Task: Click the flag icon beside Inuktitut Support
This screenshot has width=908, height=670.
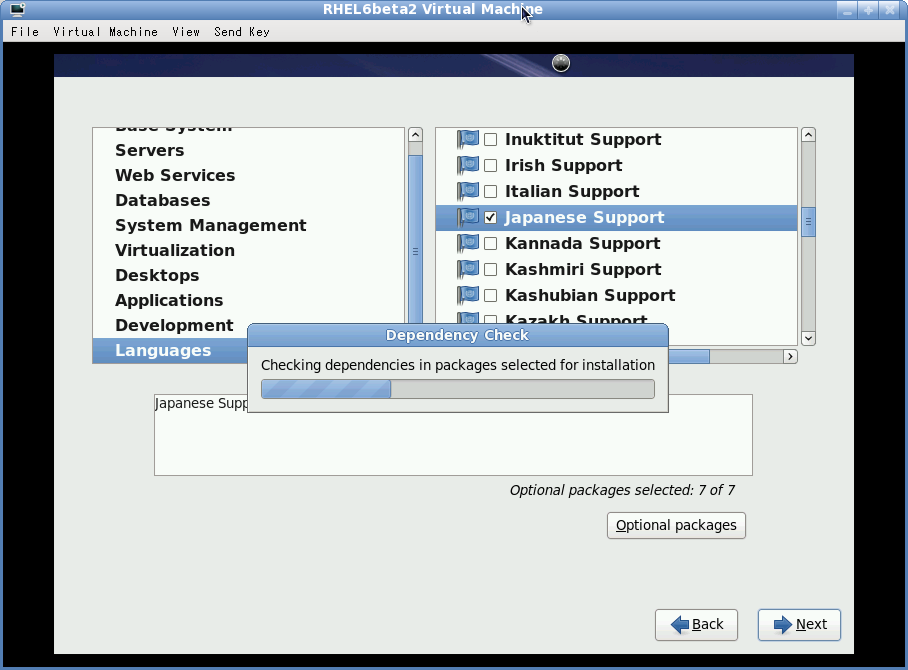Action: [x=468, y=140]
